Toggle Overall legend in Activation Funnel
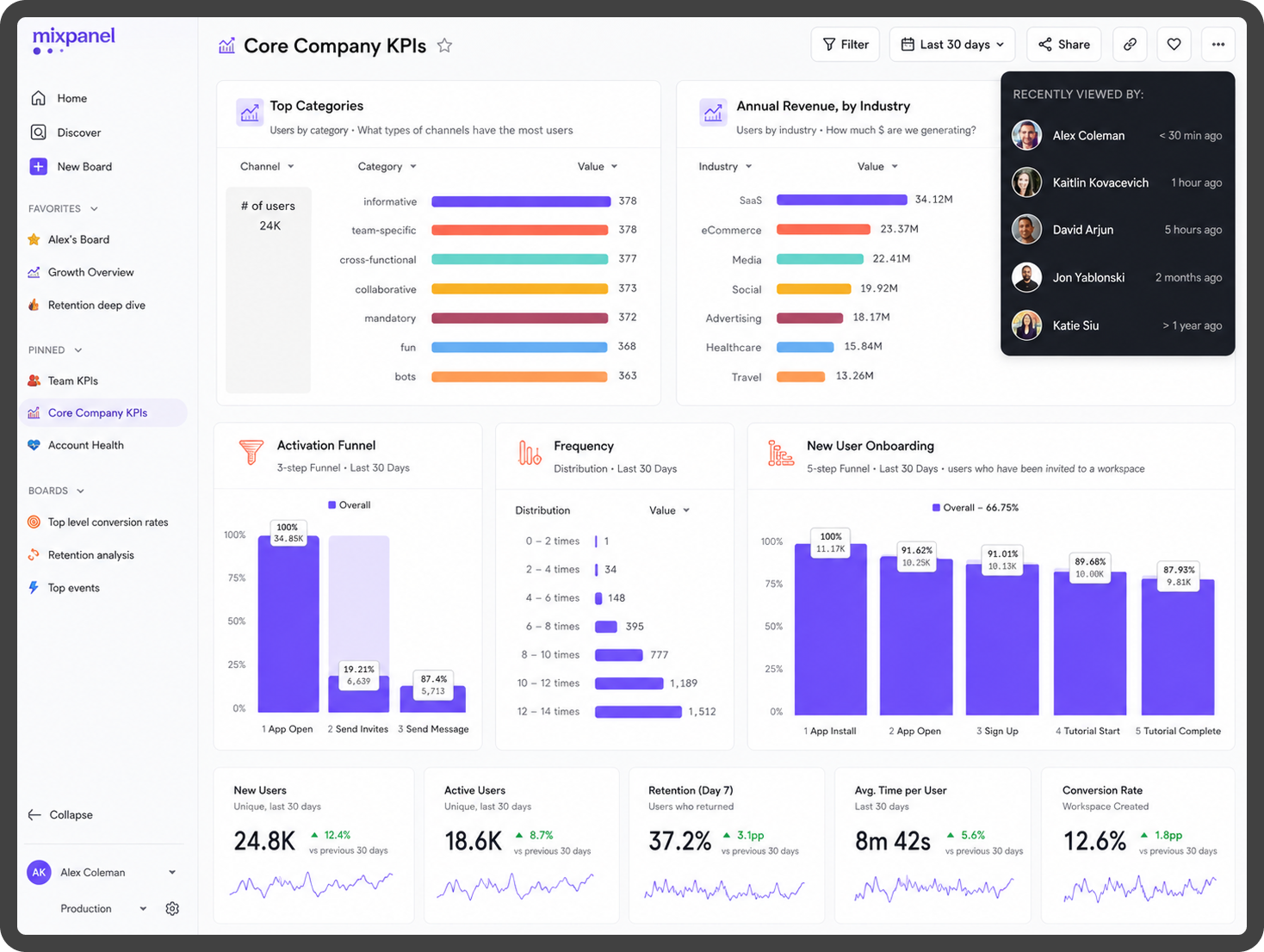This screenshot has height=952, width=1264. click(x=350, y=505)
